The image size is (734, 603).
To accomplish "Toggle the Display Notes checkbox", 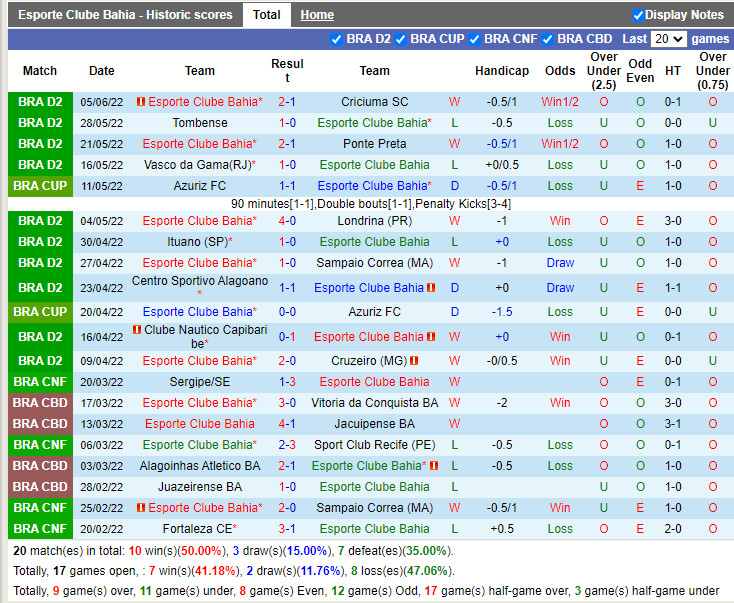I will [638, 15].
